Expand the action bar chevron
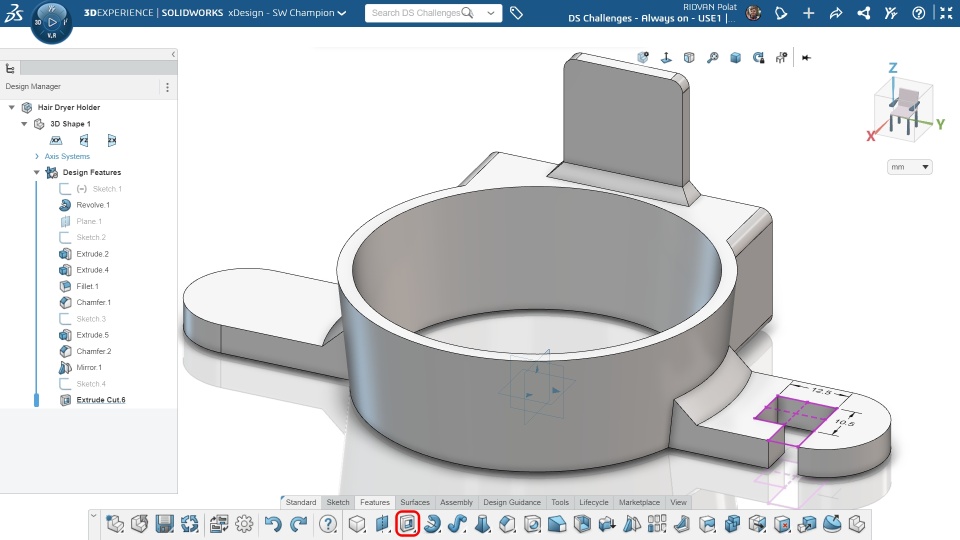960x540 pixels. tap(94, 516)
